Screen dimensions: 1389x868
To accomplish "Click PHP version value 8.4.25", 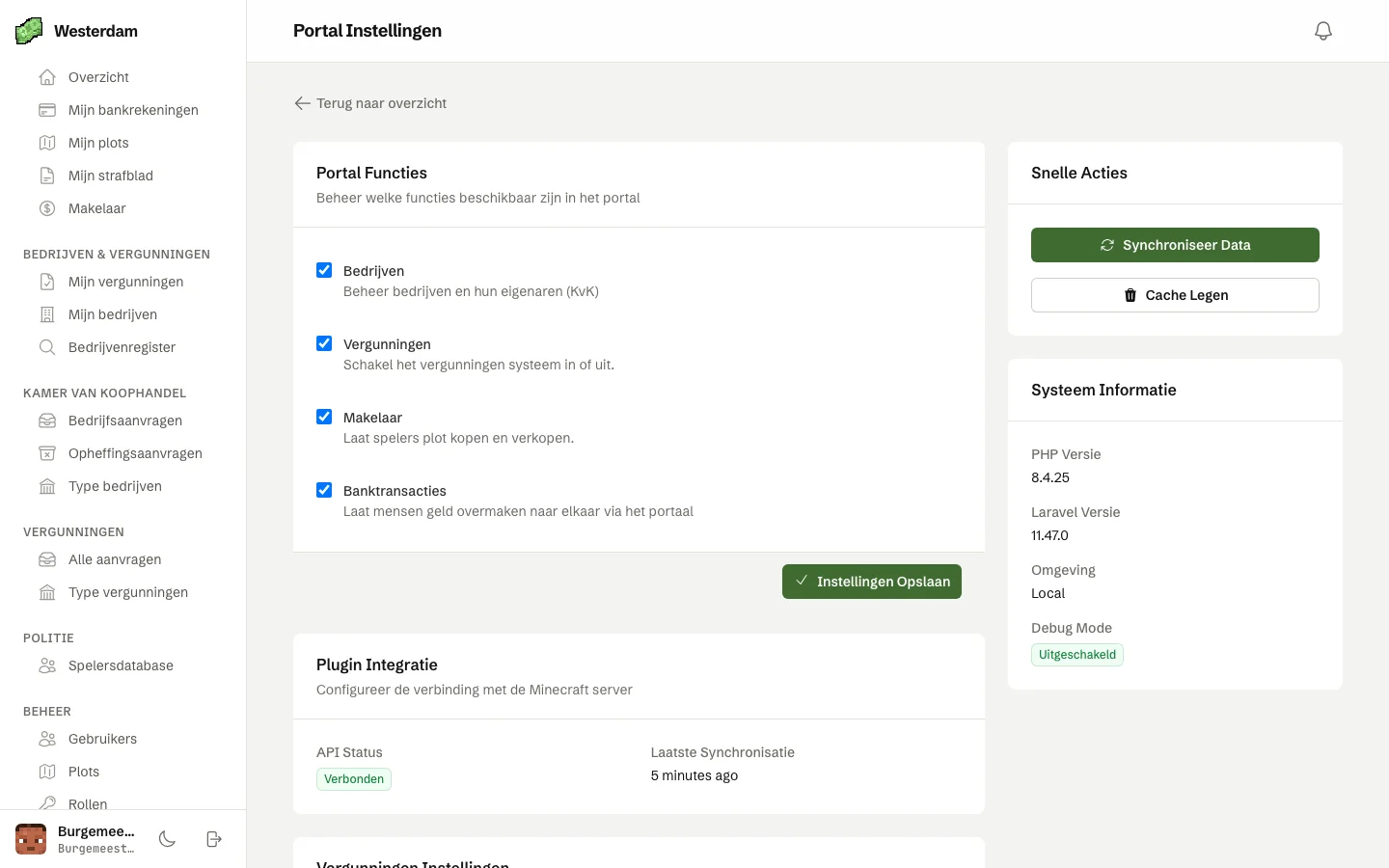I will coord(1050,477).
